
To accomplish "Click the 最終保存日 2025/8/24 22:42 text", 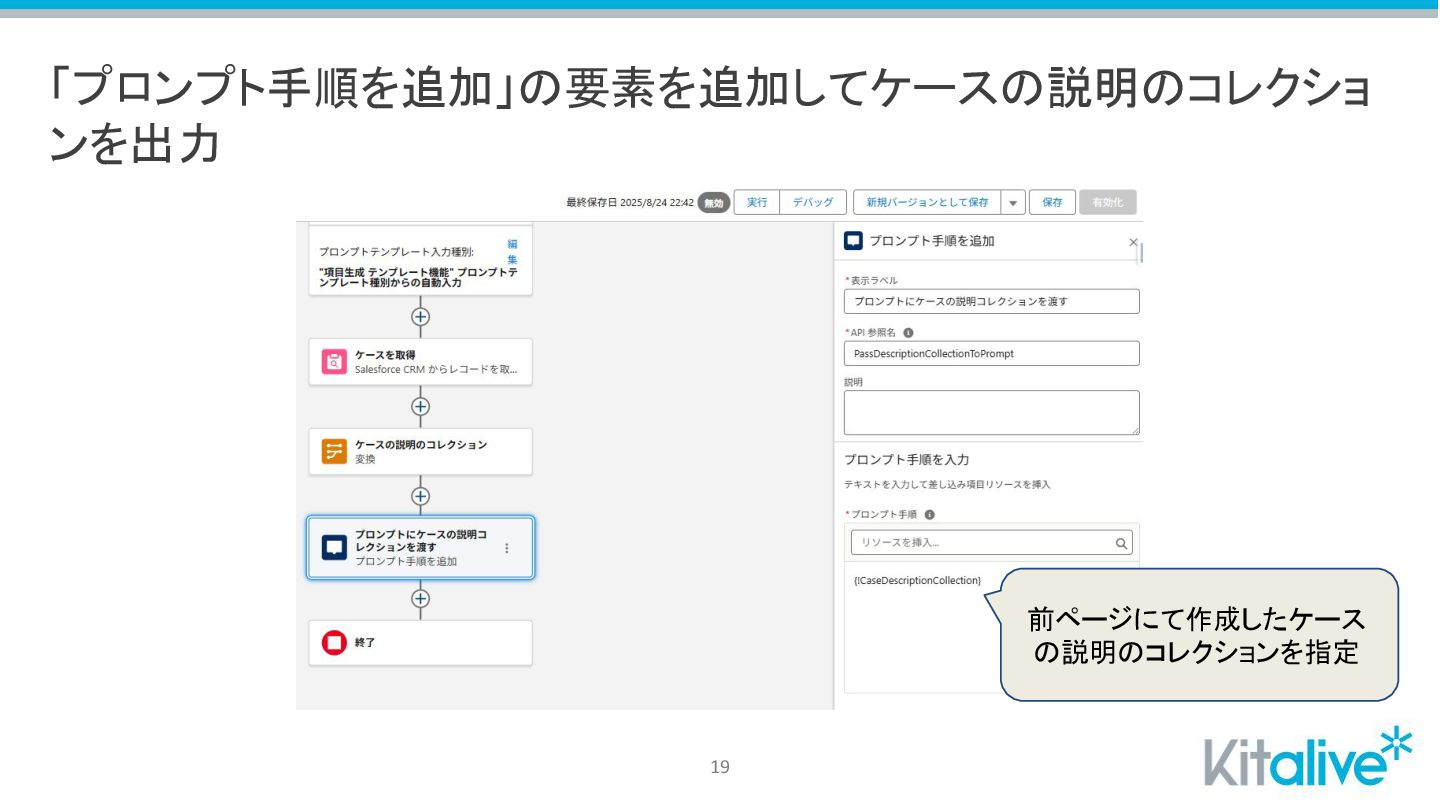I will pyautogui.click(x=630, y=202).
